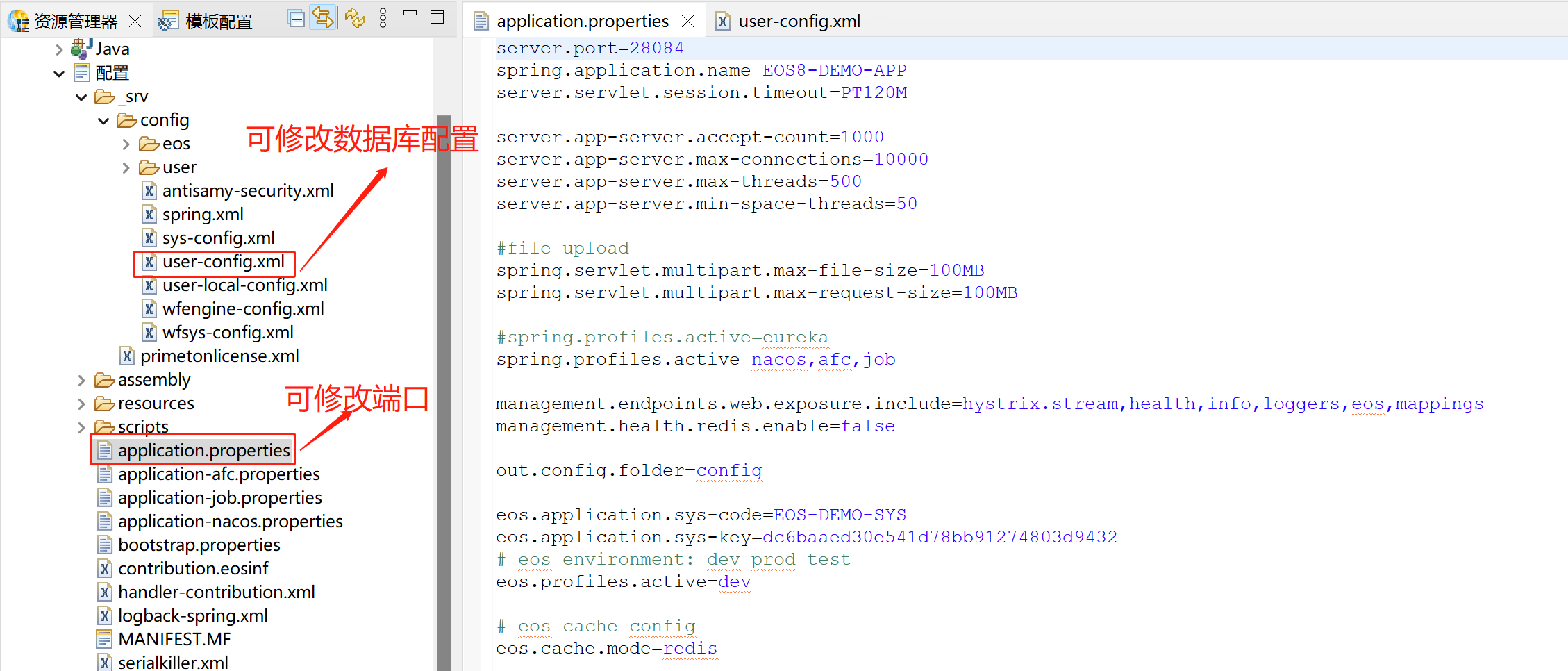Expand the eos folder

(x=126, y=144)
